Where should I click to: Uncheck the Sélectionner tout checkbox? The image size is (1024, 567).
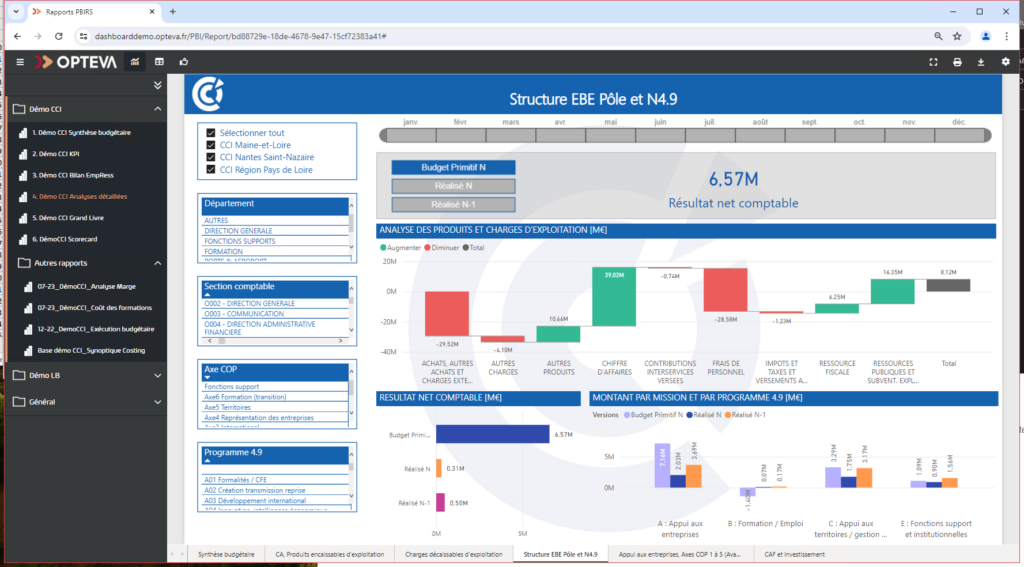pos(211,133)
